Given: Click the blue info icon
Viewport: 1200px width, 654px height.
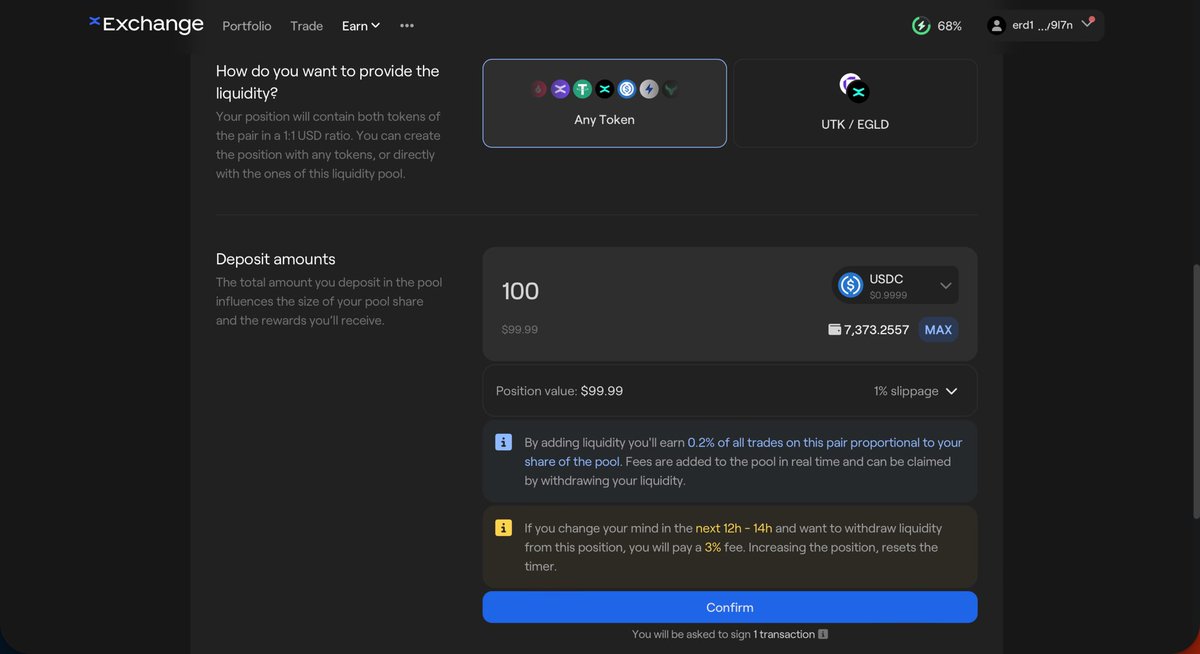Looking at the screenshot, I should (504, 442).
